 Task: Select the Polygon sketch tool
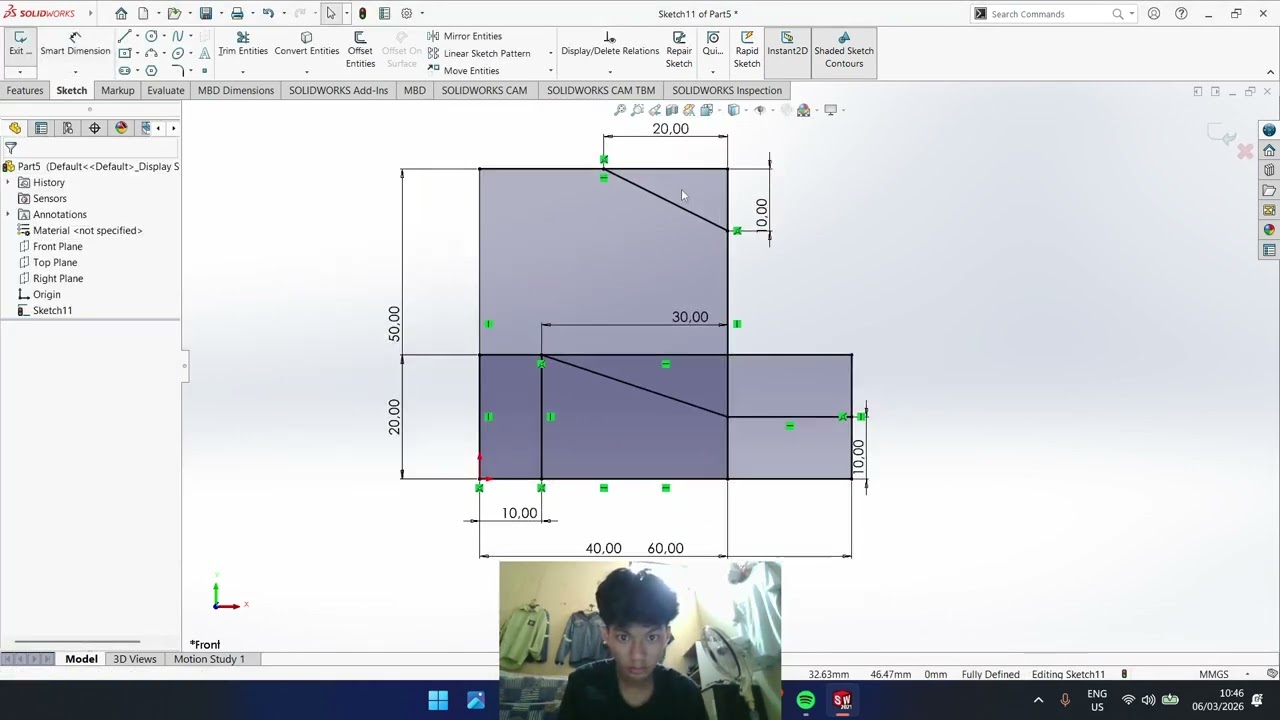coord(151,70)
